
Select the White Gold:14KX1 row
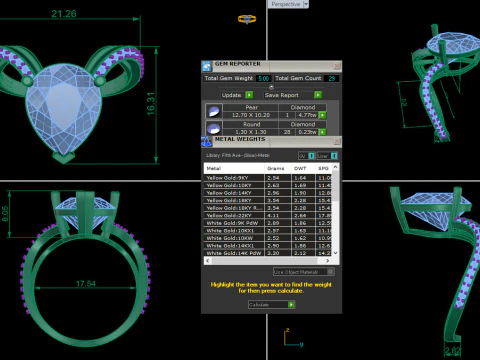click(268, 246)
